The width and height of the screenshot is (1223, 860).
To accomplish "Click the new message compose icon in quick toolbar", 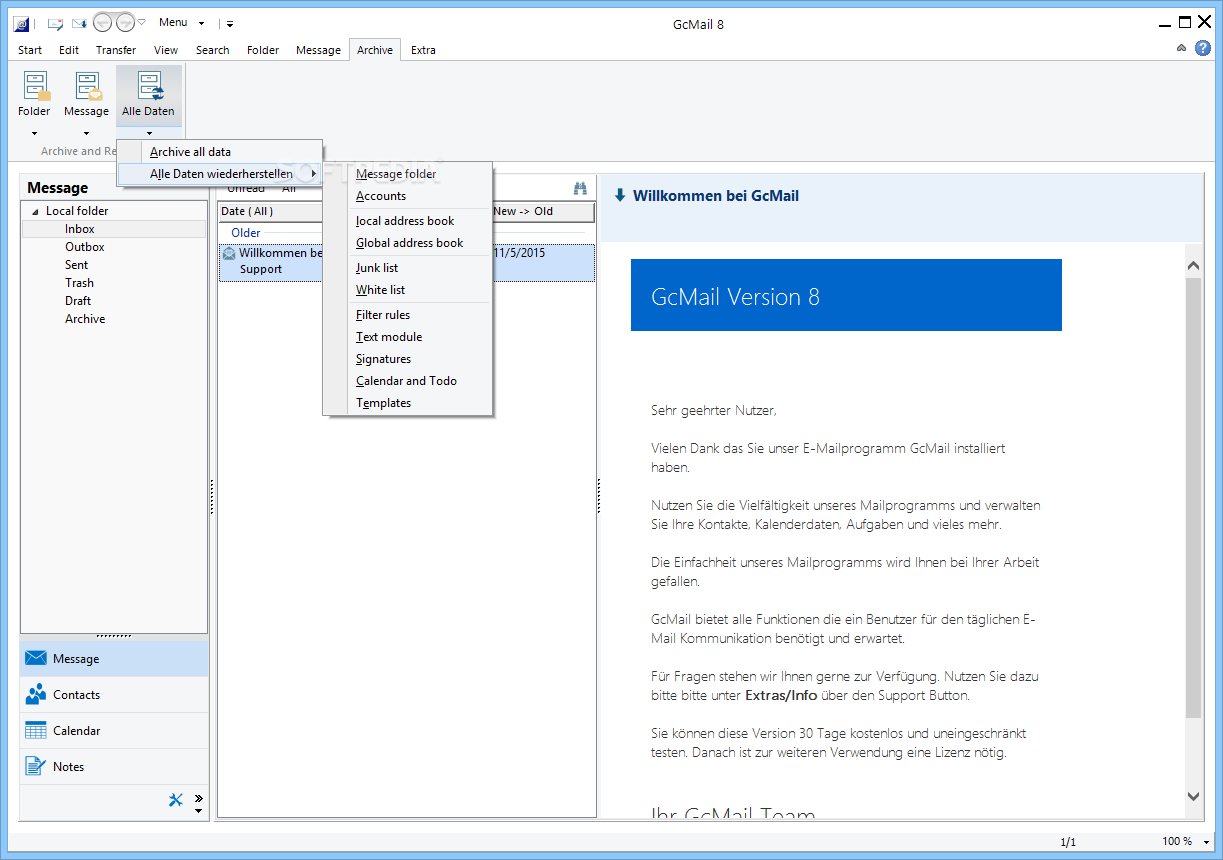I will point(55,22).
